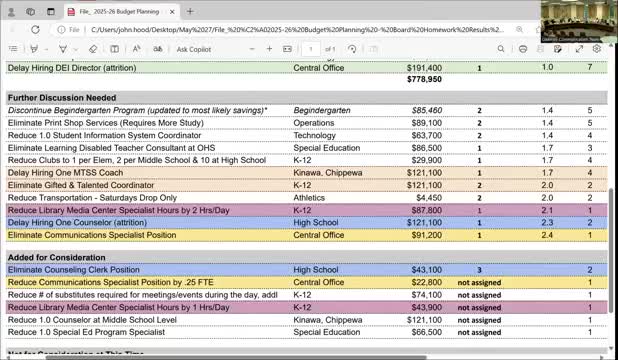This screenshot has height=360, width=618.
Task: Select the "Delay Hiring DEI Director (attrition)" row text
Action: (x=72, y=68)
